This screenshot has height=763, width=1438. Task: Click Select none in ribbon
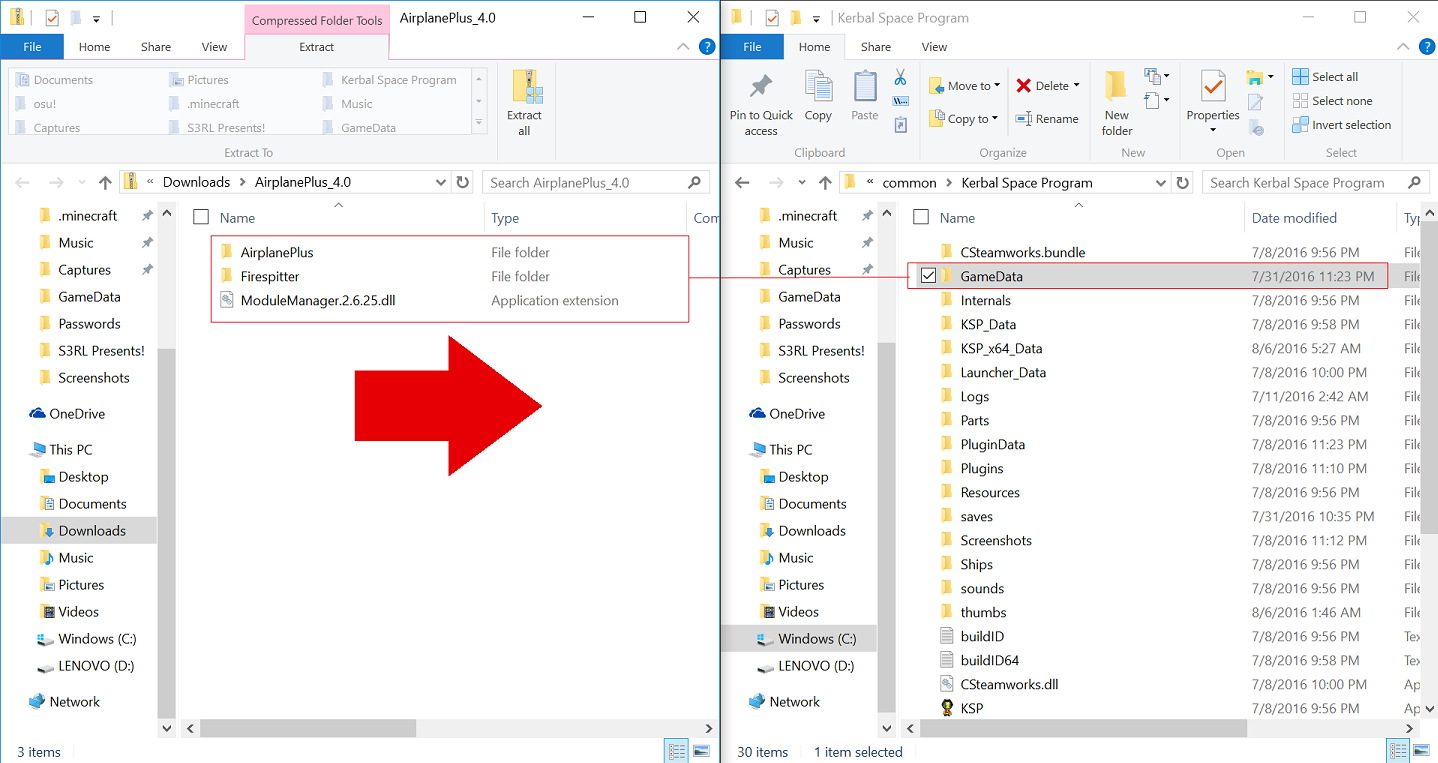coord(1332,101)
